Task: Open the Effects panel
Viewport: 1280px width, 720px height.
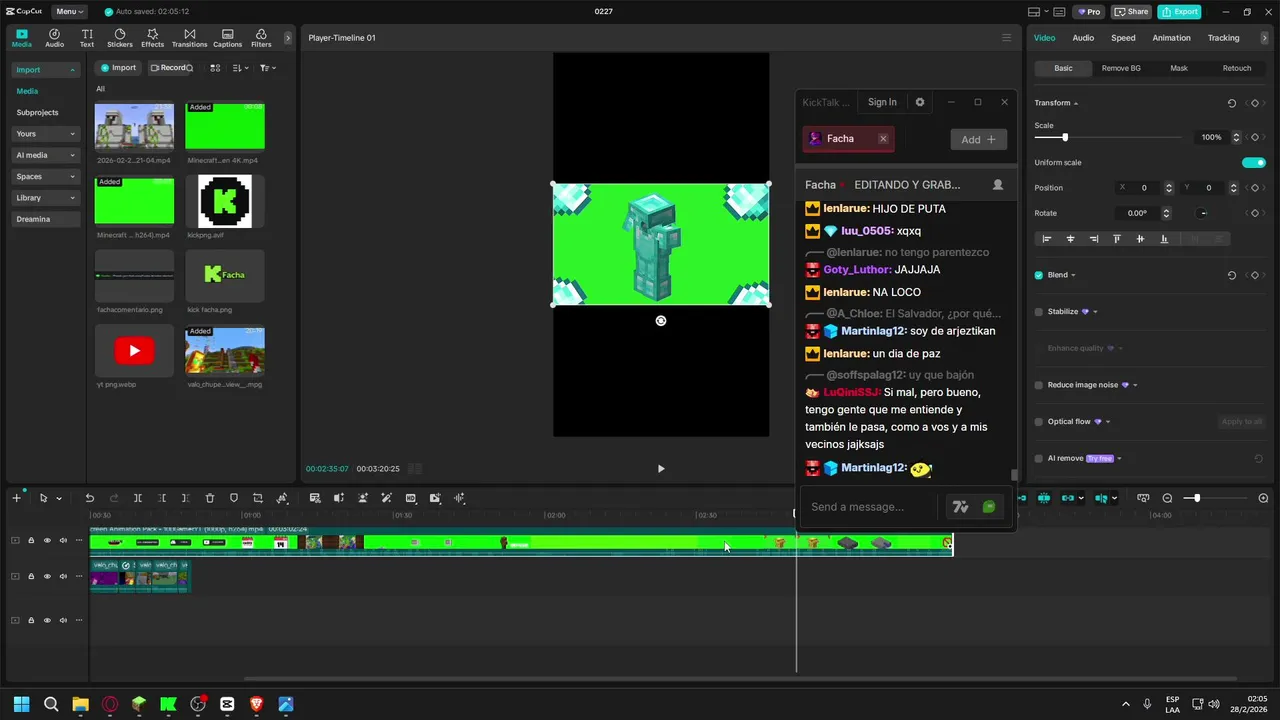Action: click(x=152, y=38)
